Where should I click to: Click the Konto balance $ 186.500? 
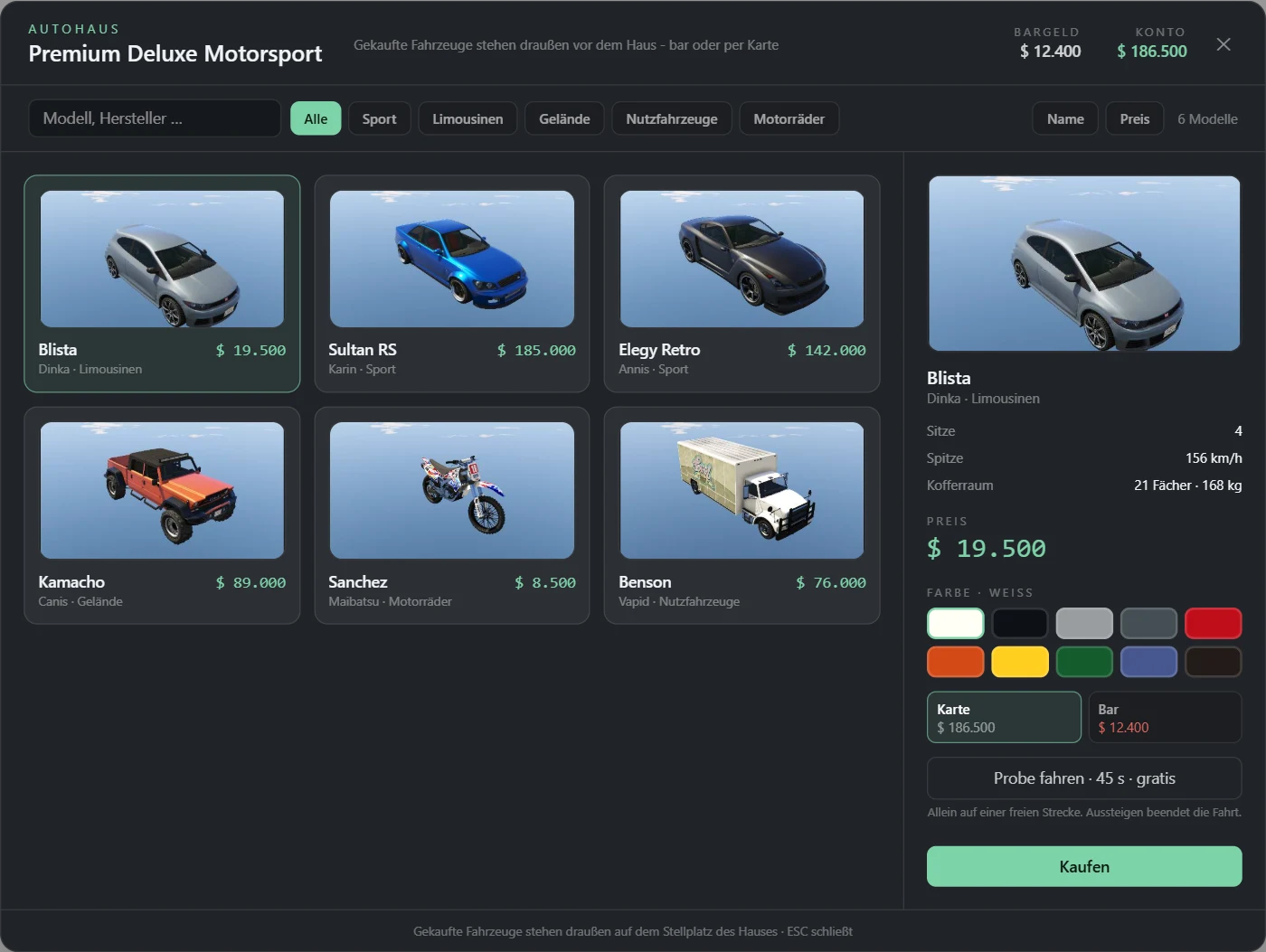tap(1152, 52)
